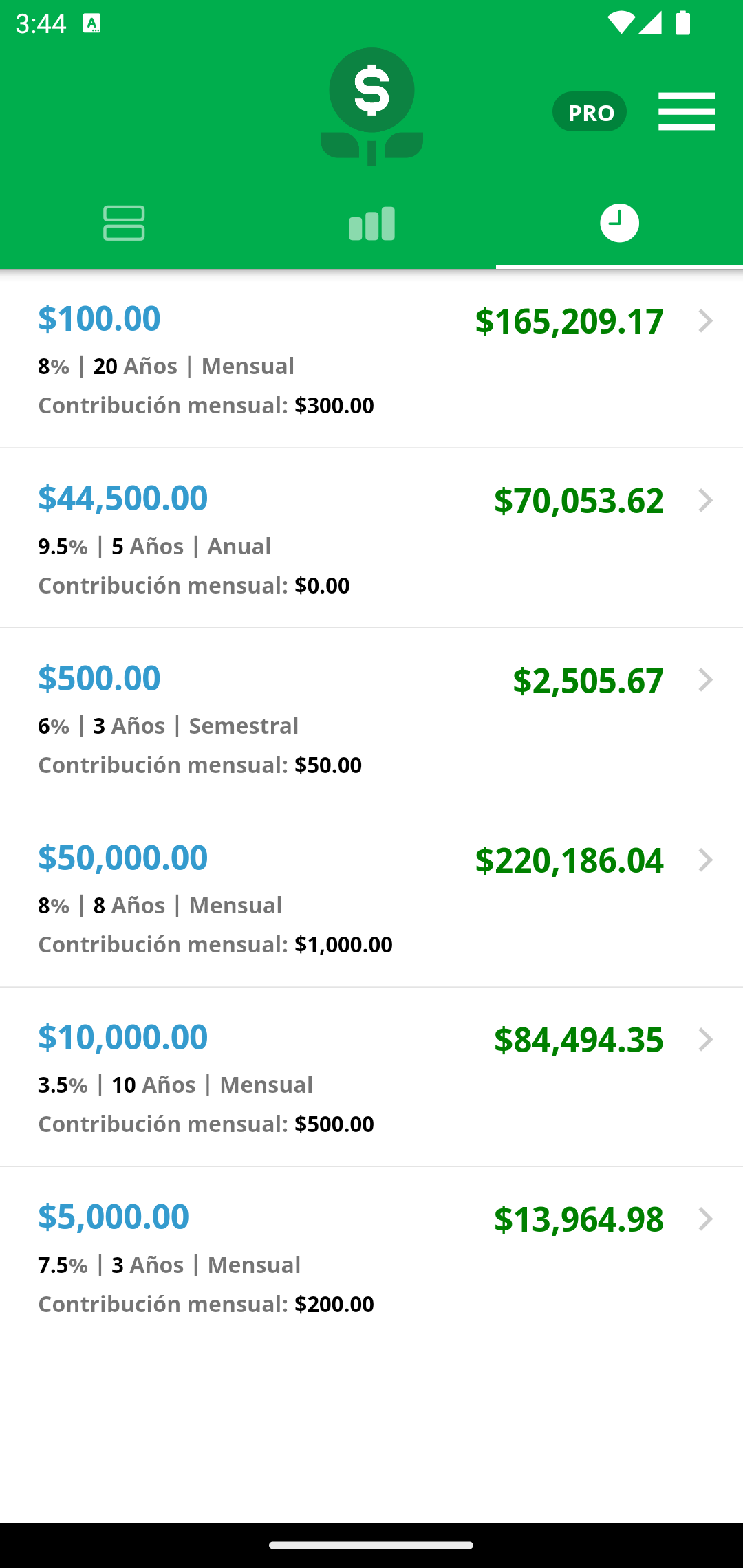Select the $500.00 Semestral calculation
This screenshot has height=1568, width=743.
click(x=371, y=717)
